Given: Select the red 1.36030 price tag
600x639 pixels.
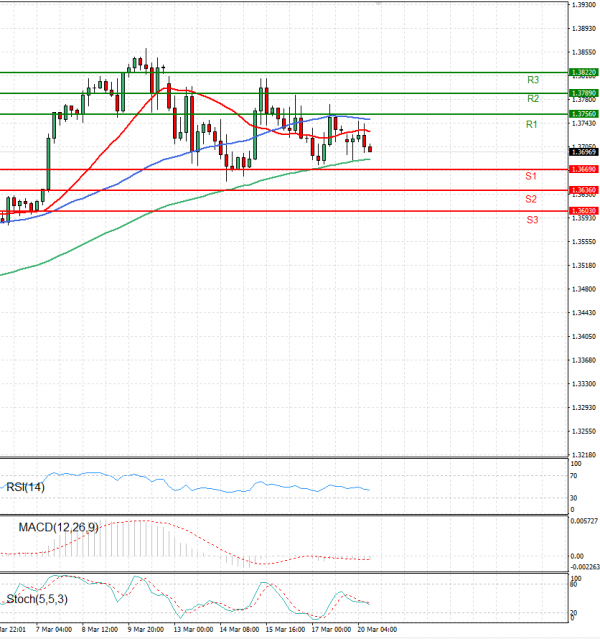Looking at the screenshot, I should (583, 211).
